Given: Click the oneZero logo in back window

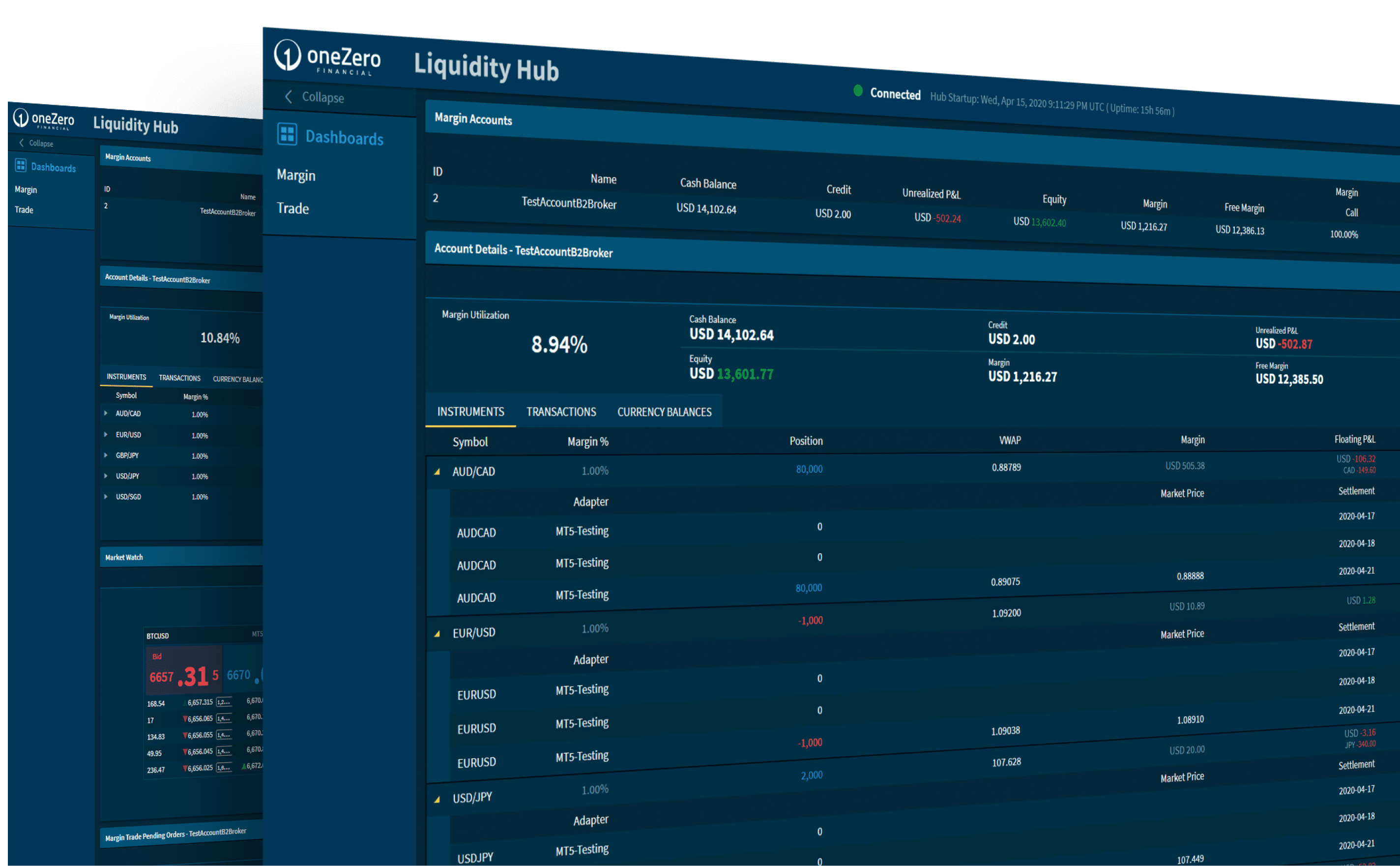Looking at the screenshot, I should [44, 119].
